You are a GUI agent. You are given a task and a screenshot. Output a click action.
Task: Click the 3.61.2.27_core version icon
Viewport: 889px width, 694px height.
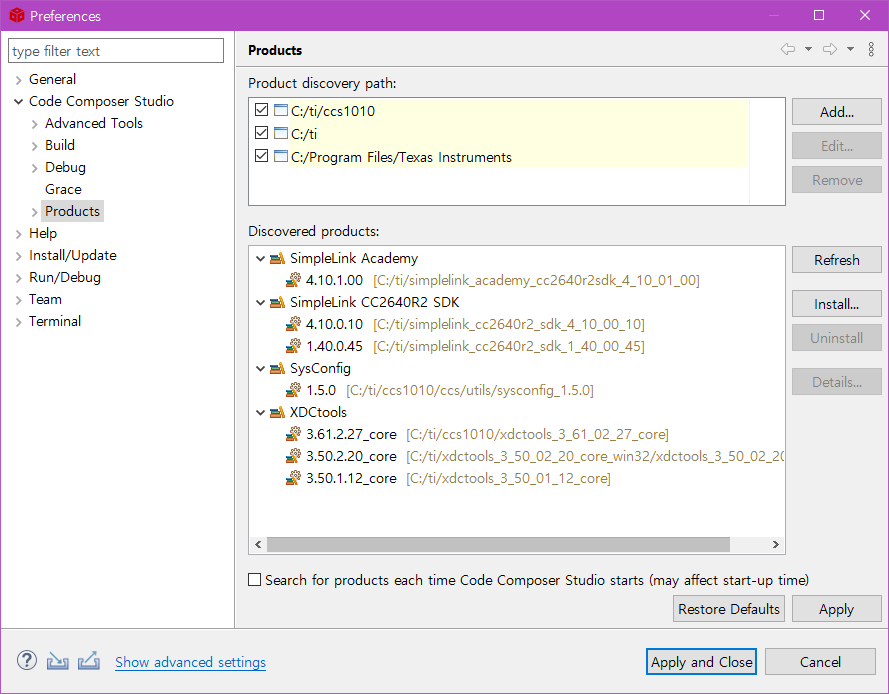coord(293,434)
